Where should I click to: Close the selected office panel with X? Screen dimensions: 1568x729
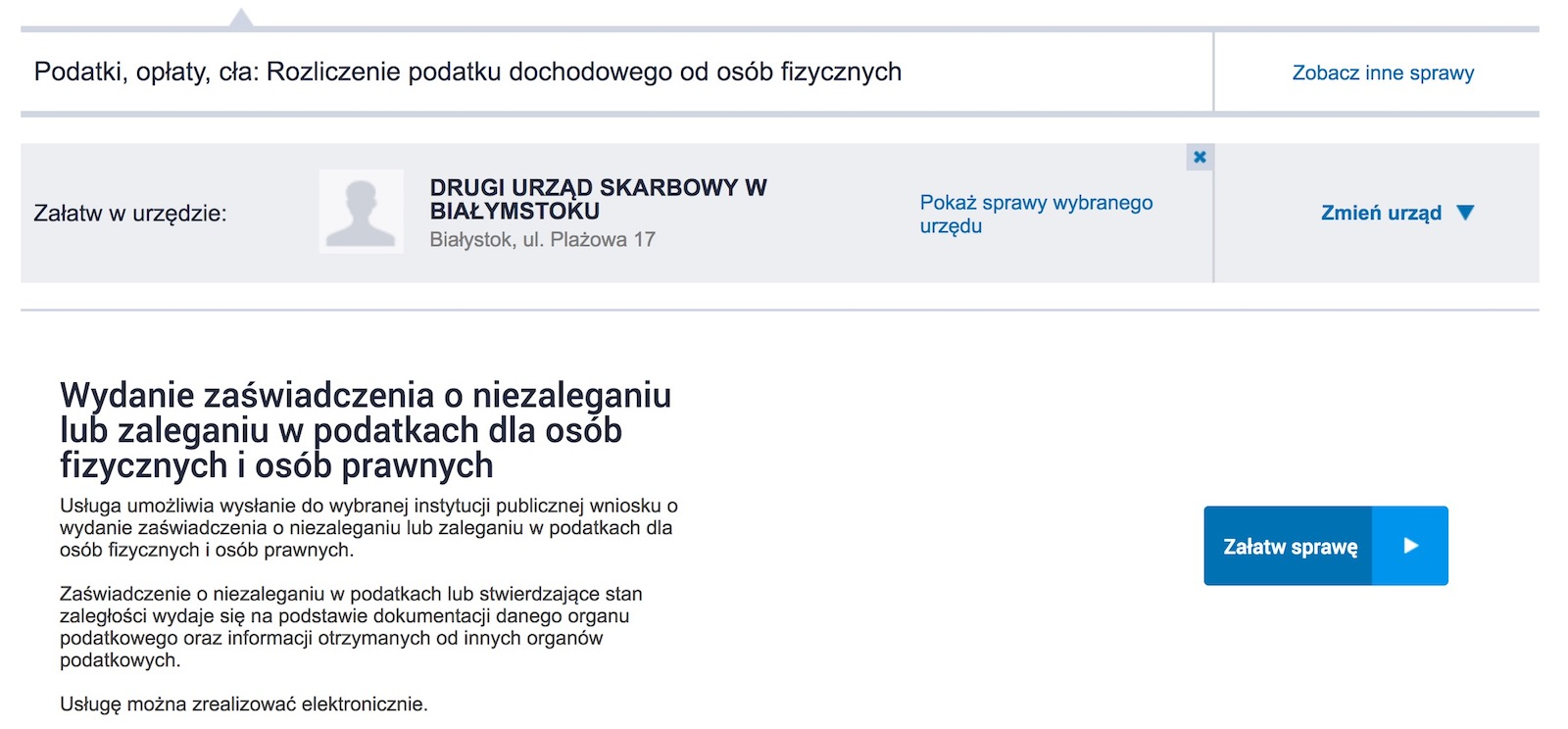1200,157
